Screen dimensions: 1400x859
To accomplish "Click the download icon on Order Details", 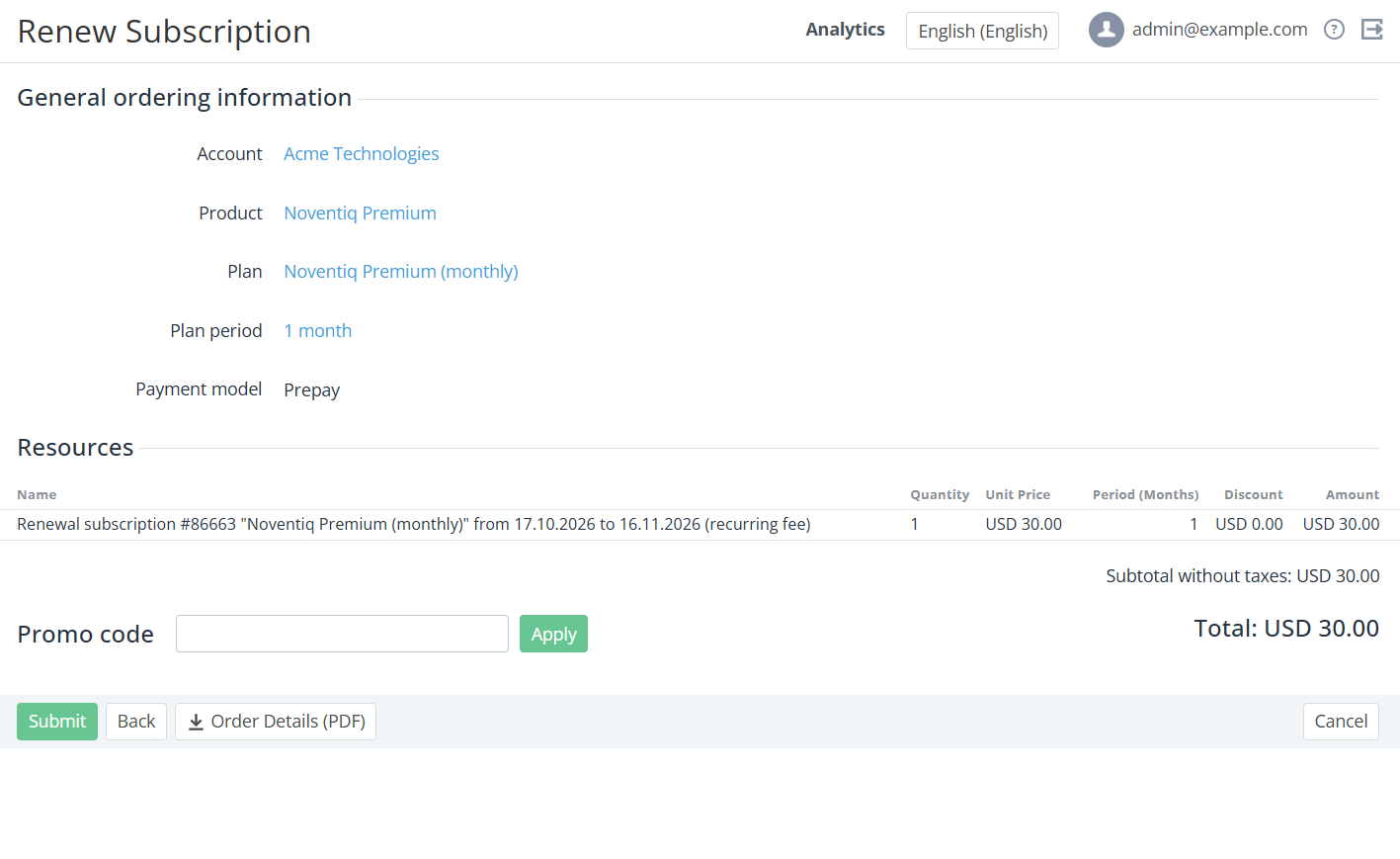I will pos(196,722).
